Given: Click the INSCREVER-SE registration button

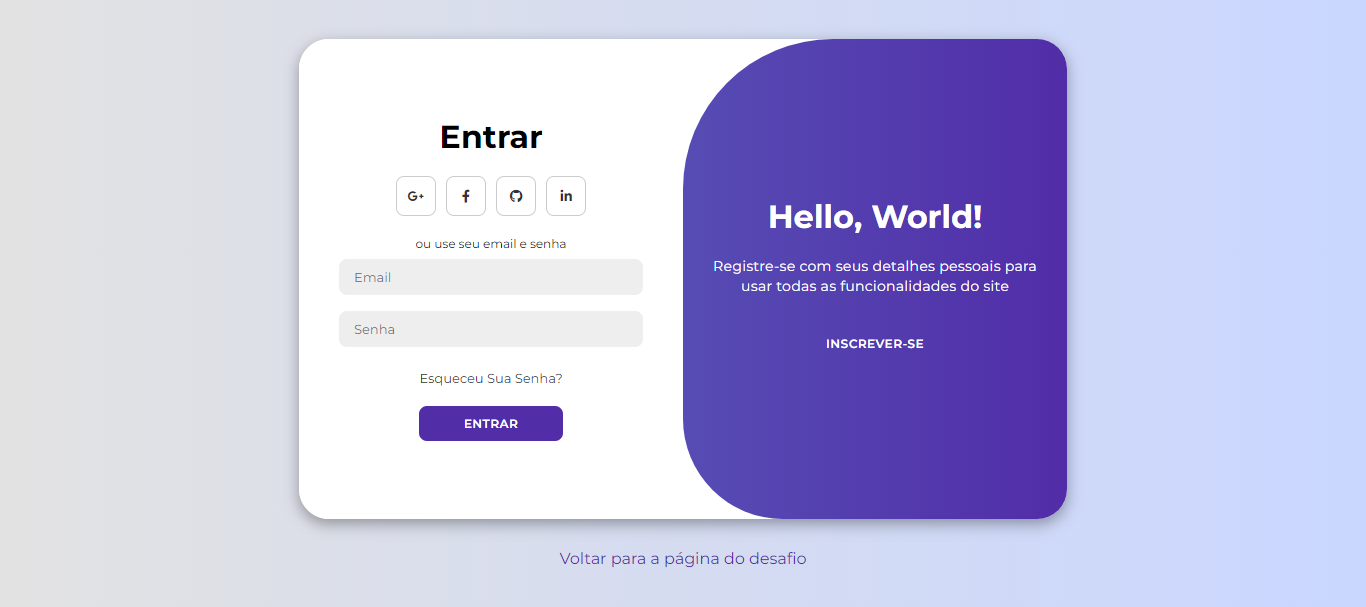Looking at the screenshot, I should coord(874,343).
